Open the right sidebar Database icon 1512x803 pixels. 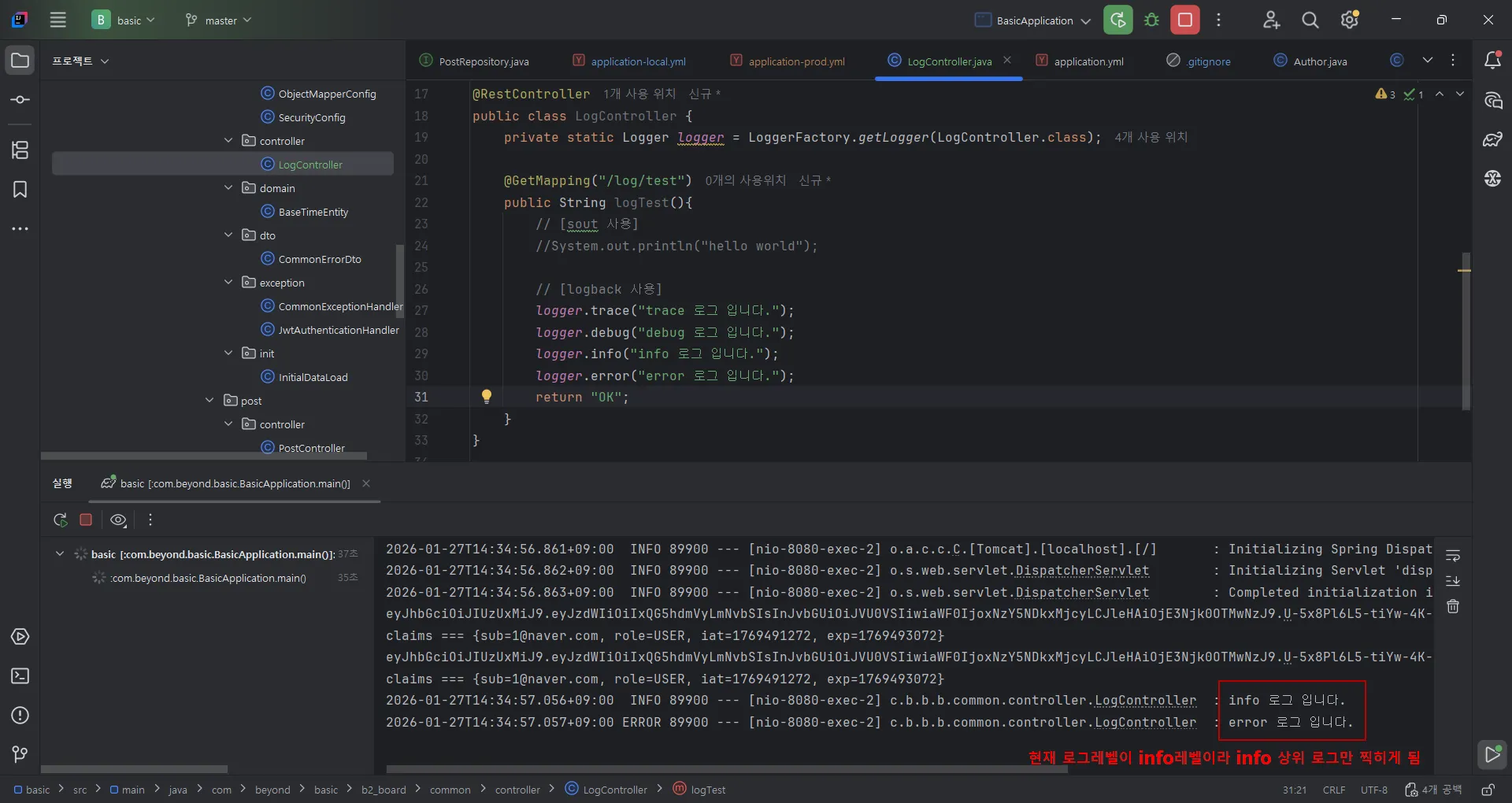pyautogui.click(x=1492, y=139)
